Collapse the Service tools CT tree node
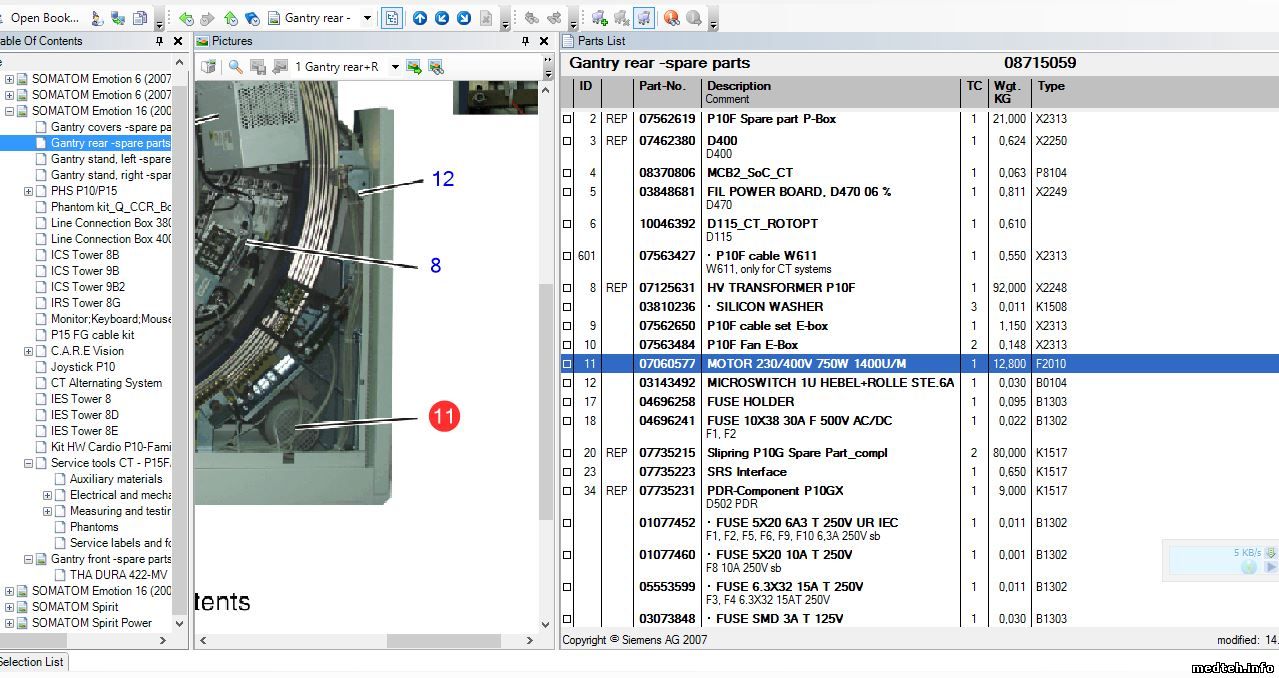 [28, 463]
